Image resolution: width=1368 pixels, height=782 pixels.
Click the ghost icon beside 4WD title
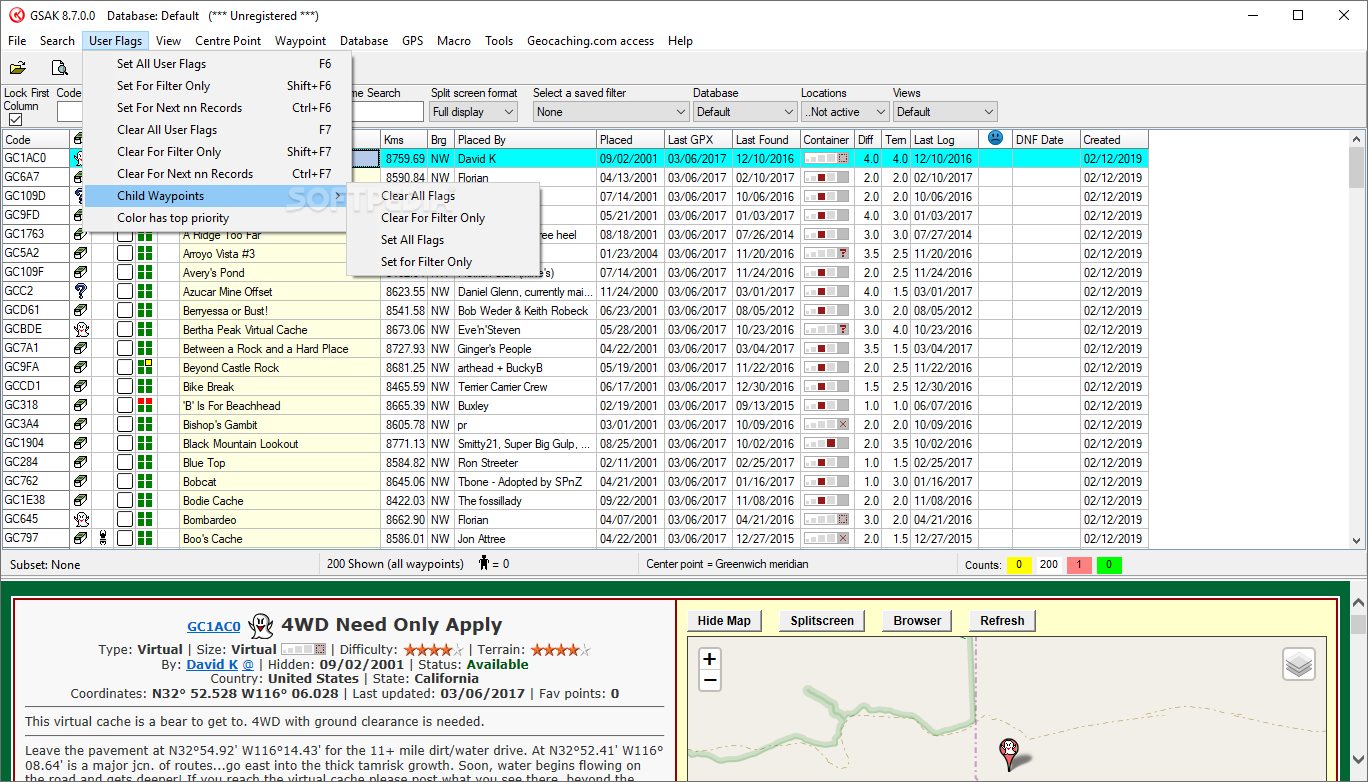coord(260,625)
